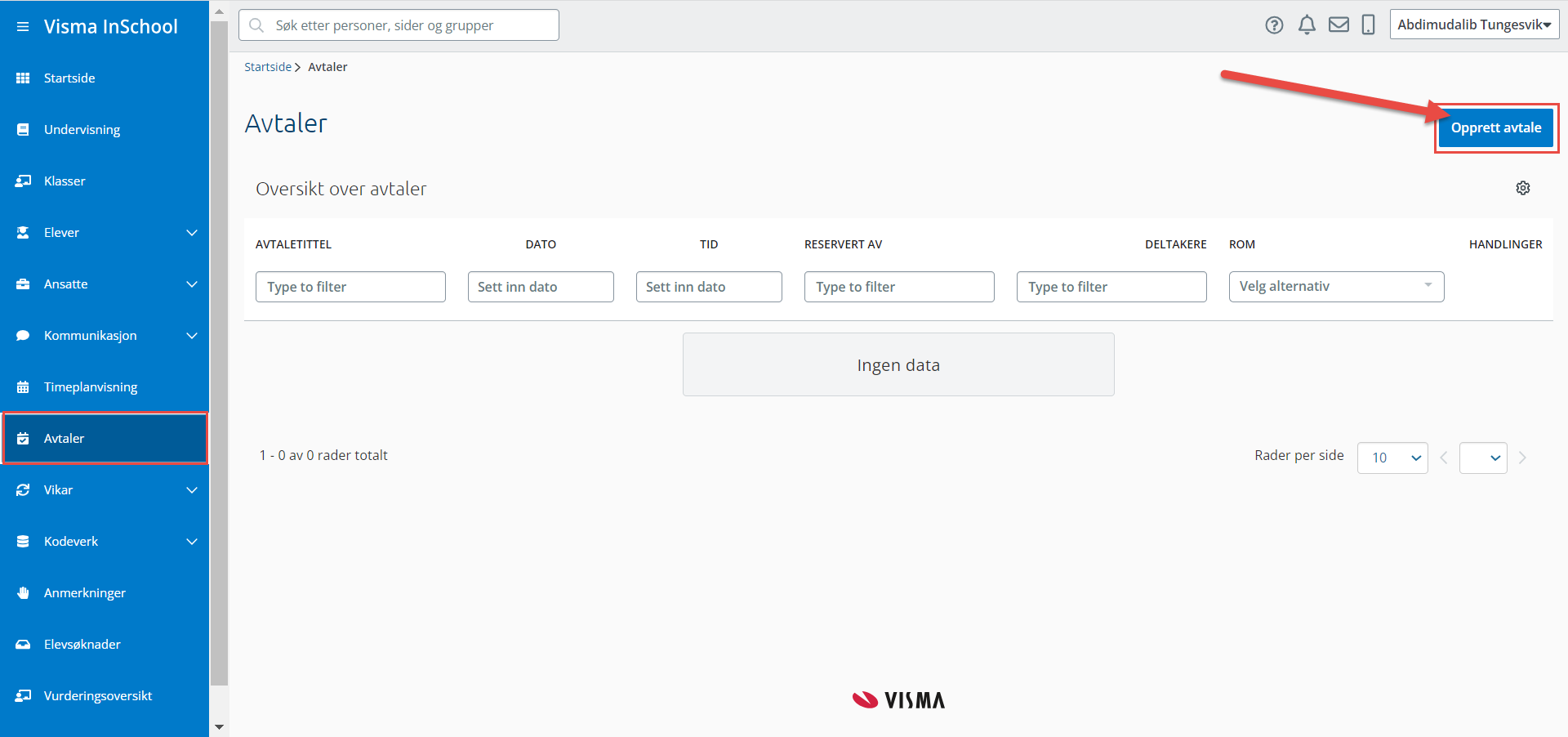Open the Abdimudalib Tungesvik user menu

pyautogui.click(x=1473, y=25)
